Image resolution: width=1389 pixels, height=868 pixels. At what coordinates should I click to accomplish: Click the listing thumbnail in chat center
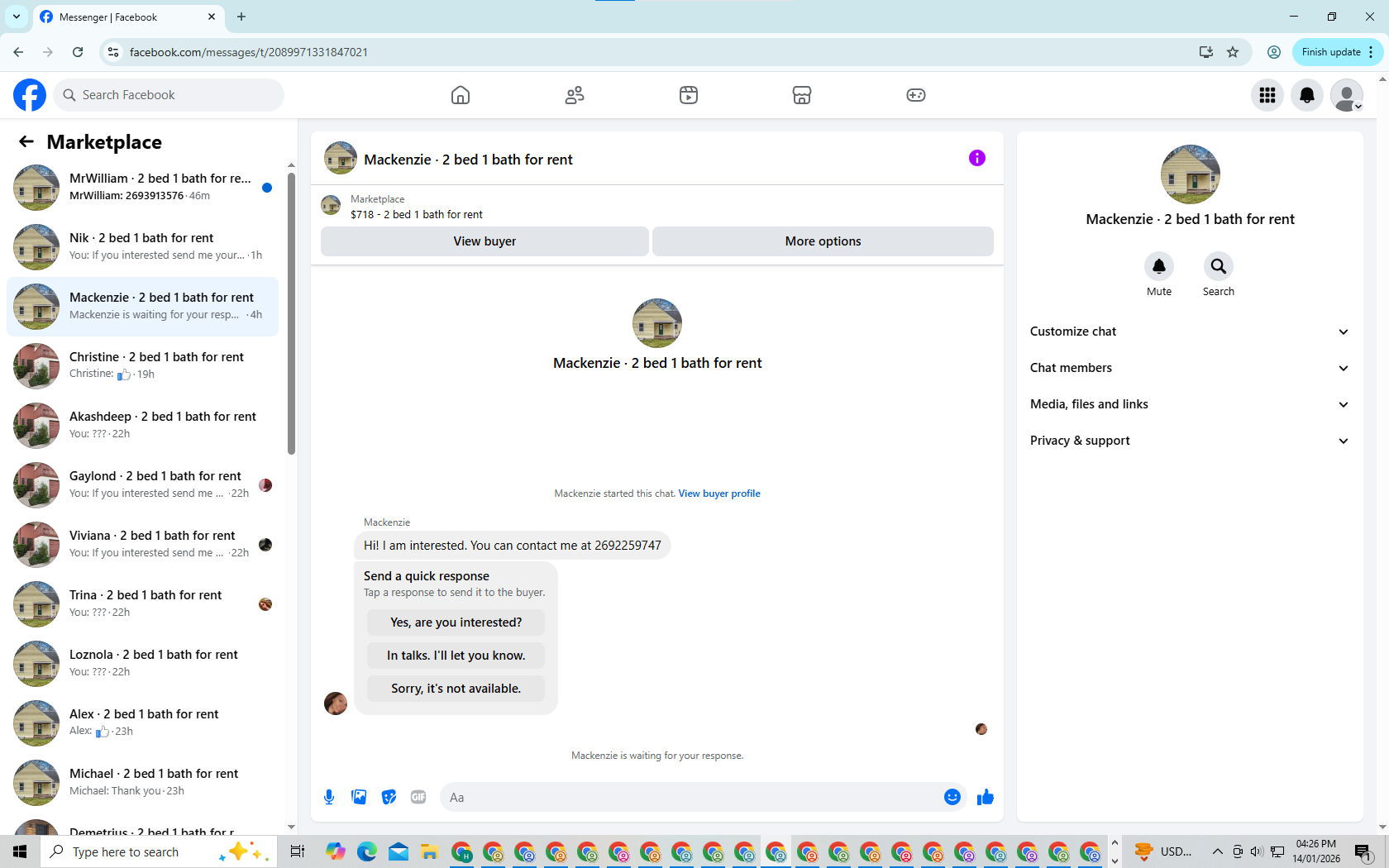657,323
